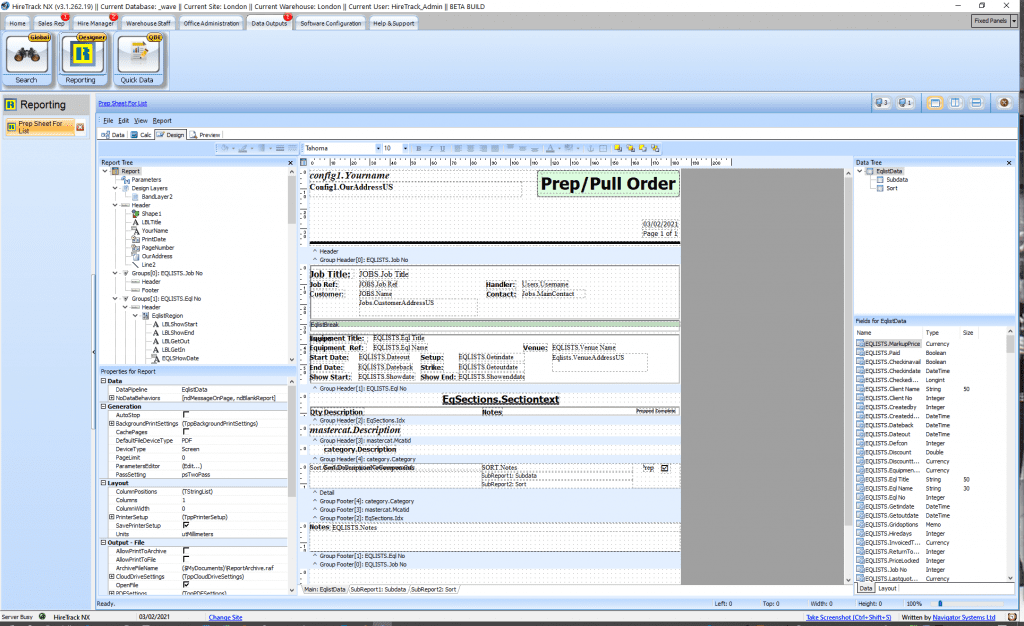Viewport: 1024px width, 626px height.
Task: Click the anchors icon in toolbar
Action: (590, 148)
